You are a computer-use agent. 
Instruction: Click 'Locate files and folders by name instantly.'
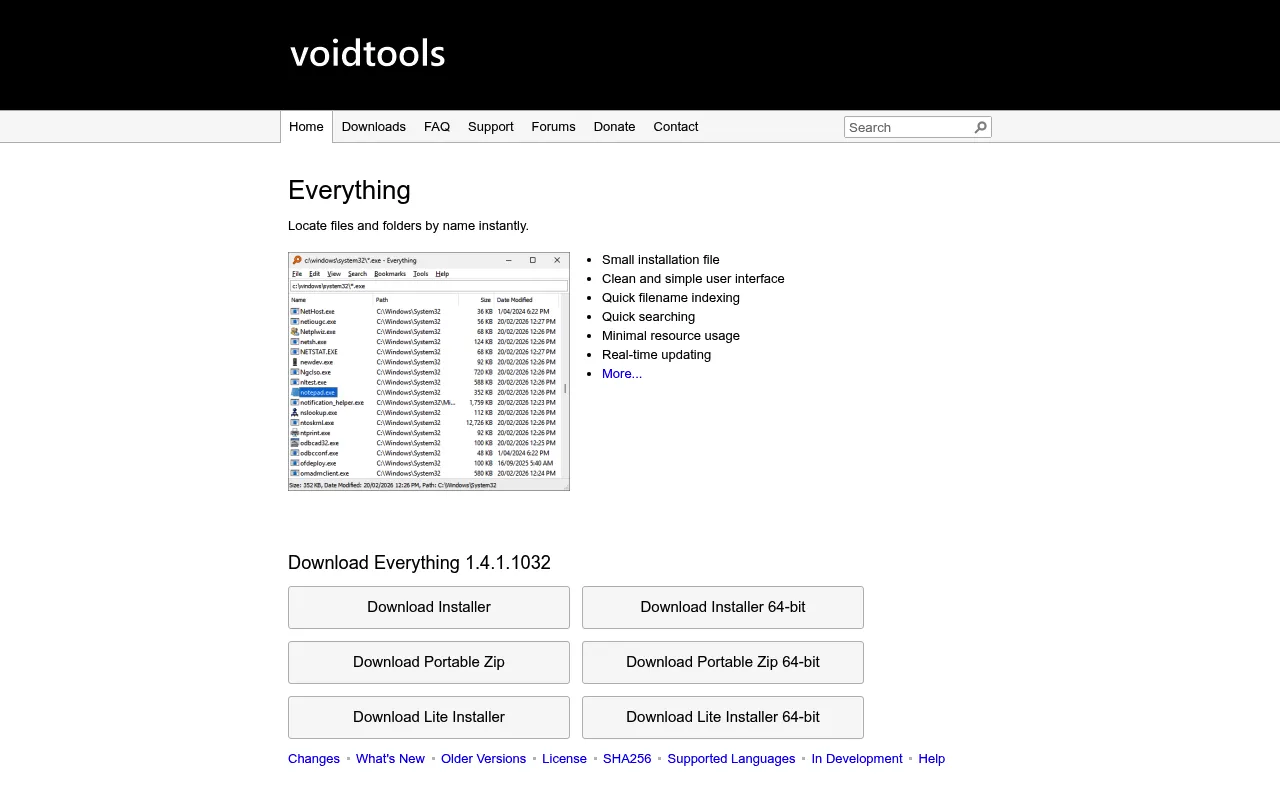(x=408, y=226)
